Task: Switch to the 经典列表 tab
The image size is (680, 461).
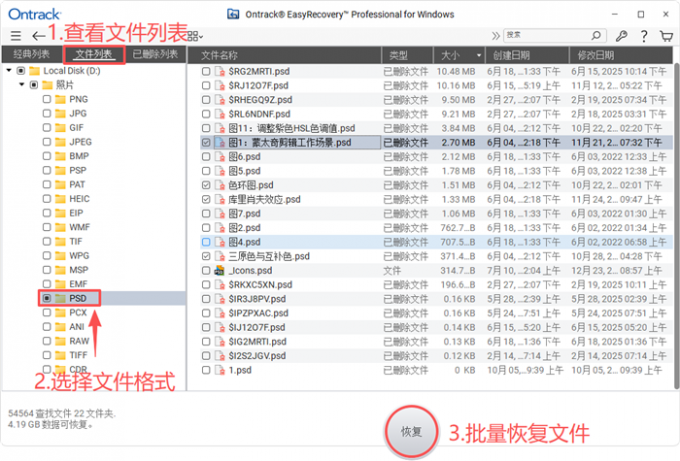Action: pyautogui.click(x=31, y=54)
